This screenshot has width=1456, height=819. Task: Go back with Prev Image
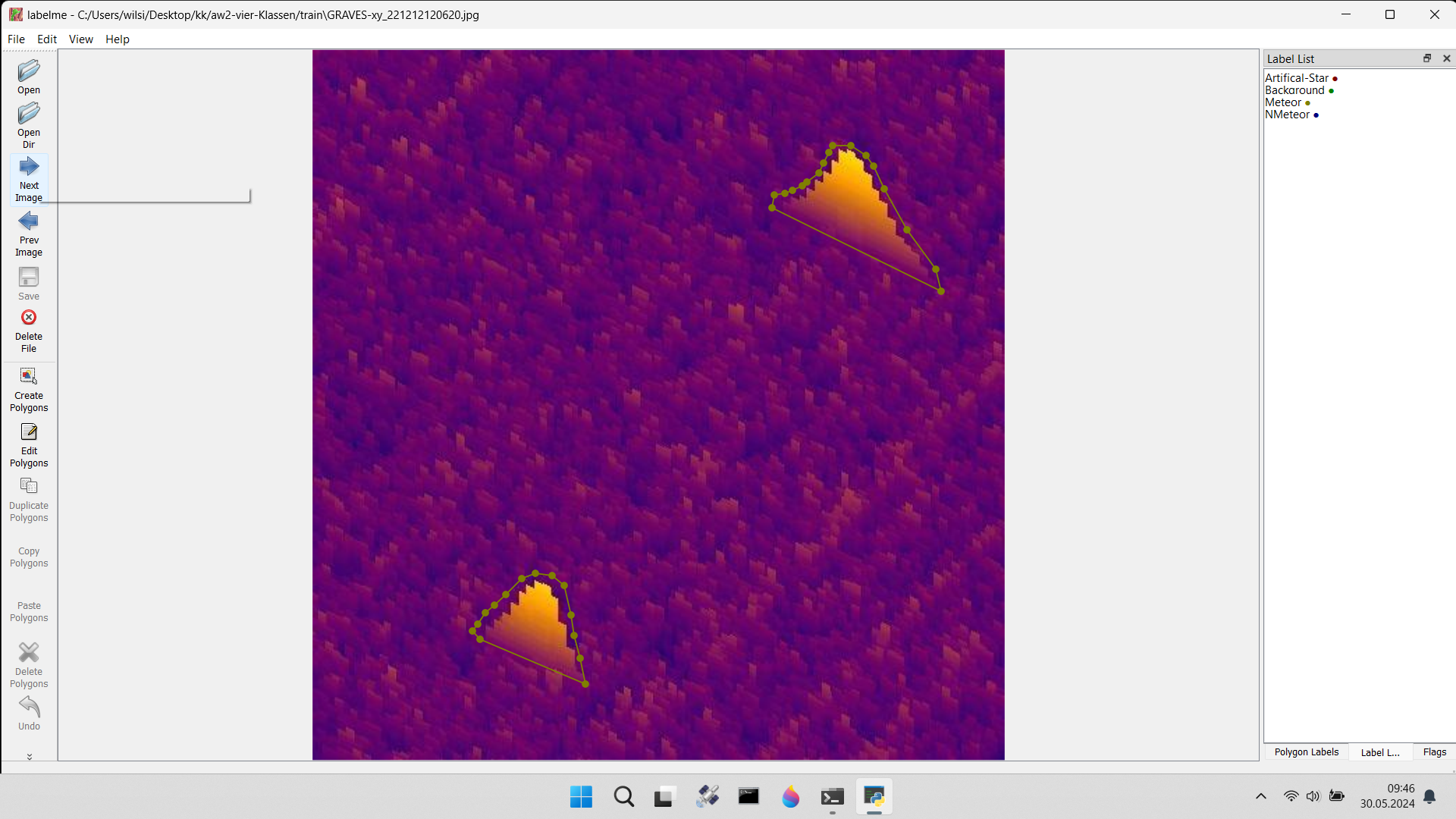[x=29, y=234]
